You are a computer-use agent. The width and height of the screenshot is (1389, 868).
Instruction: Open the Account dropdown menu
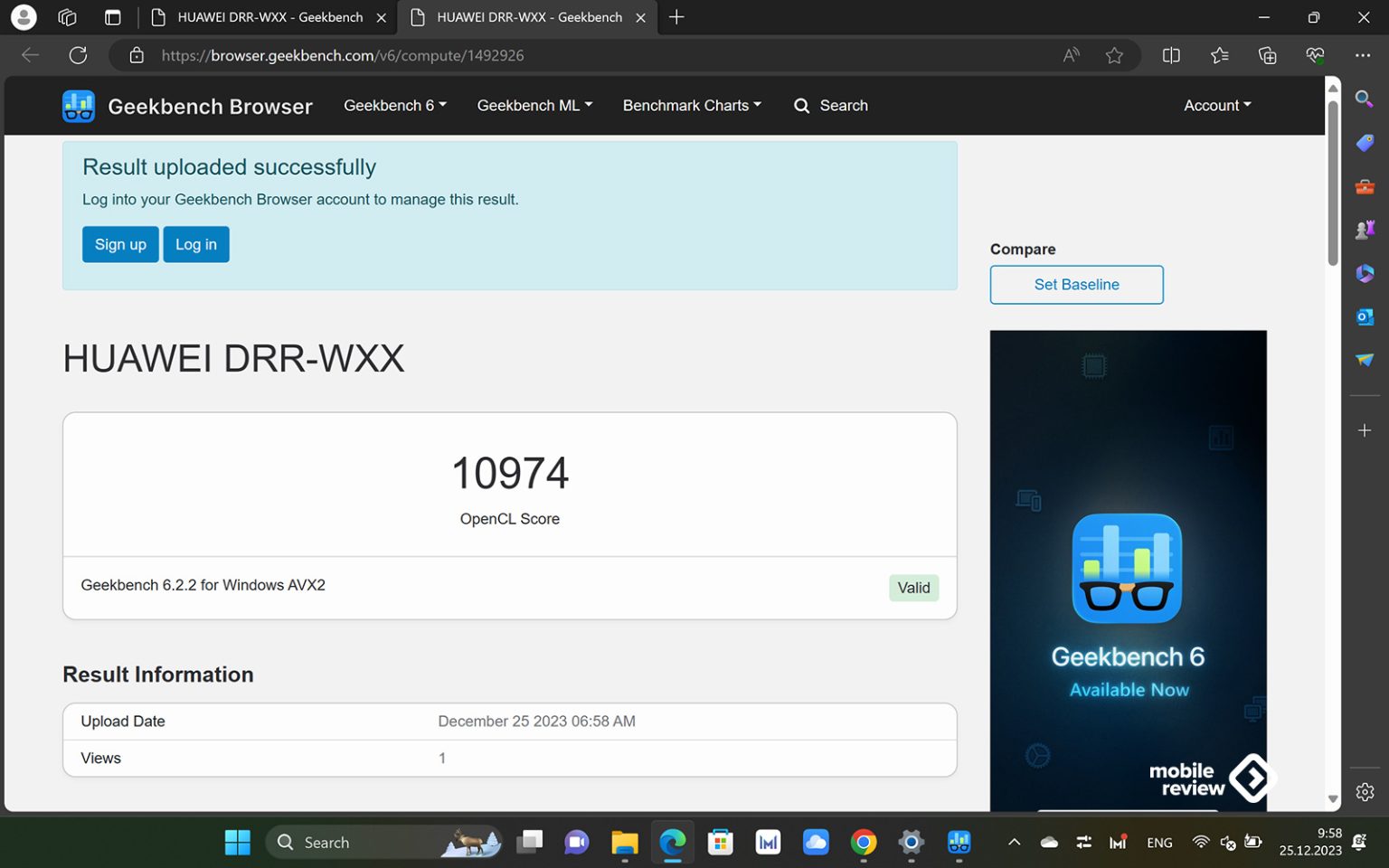point(1217,106)
